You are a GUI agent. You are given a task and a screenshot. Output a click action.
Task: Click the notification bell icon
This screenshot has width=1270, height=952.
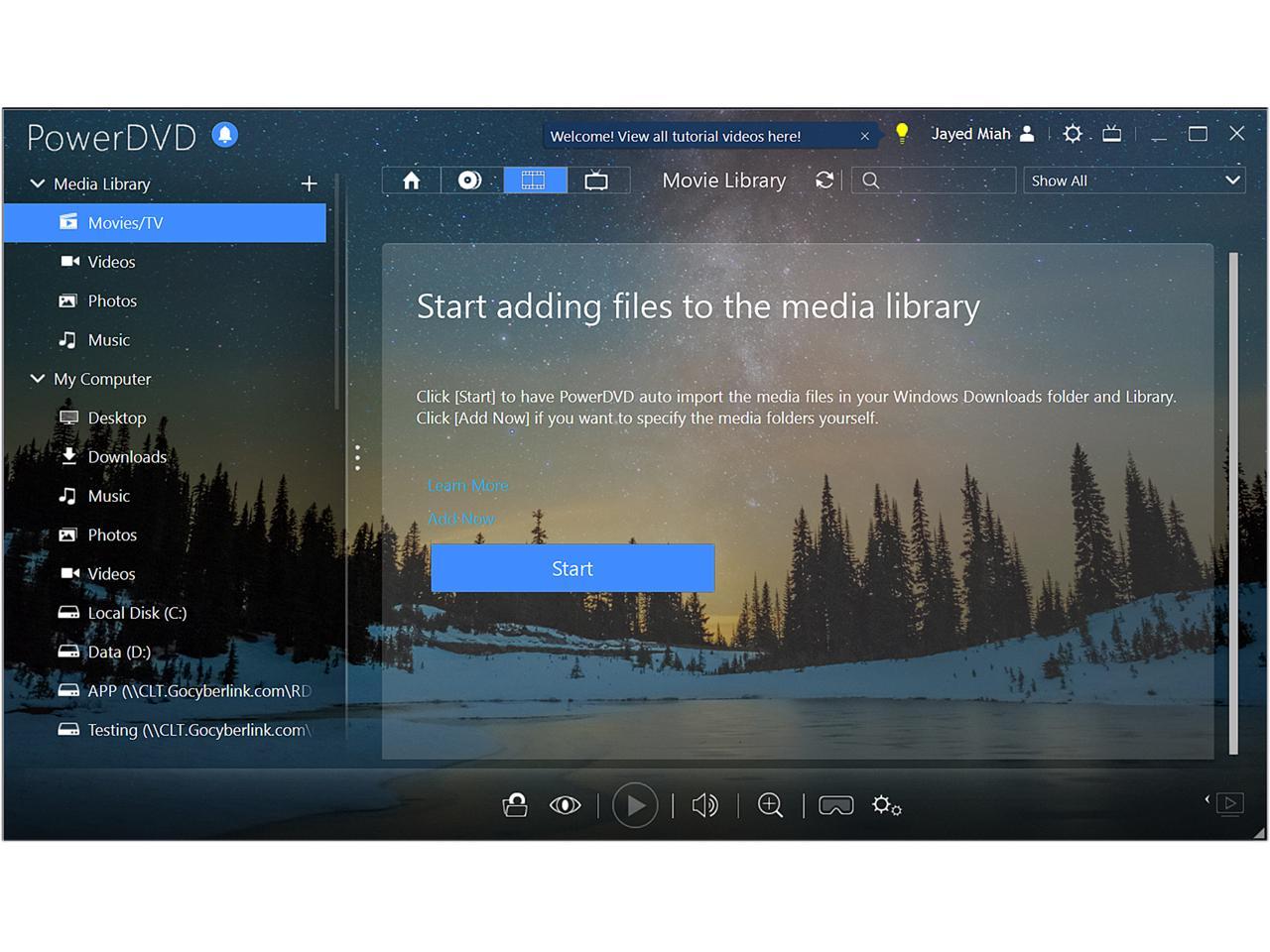click(225, 135)
